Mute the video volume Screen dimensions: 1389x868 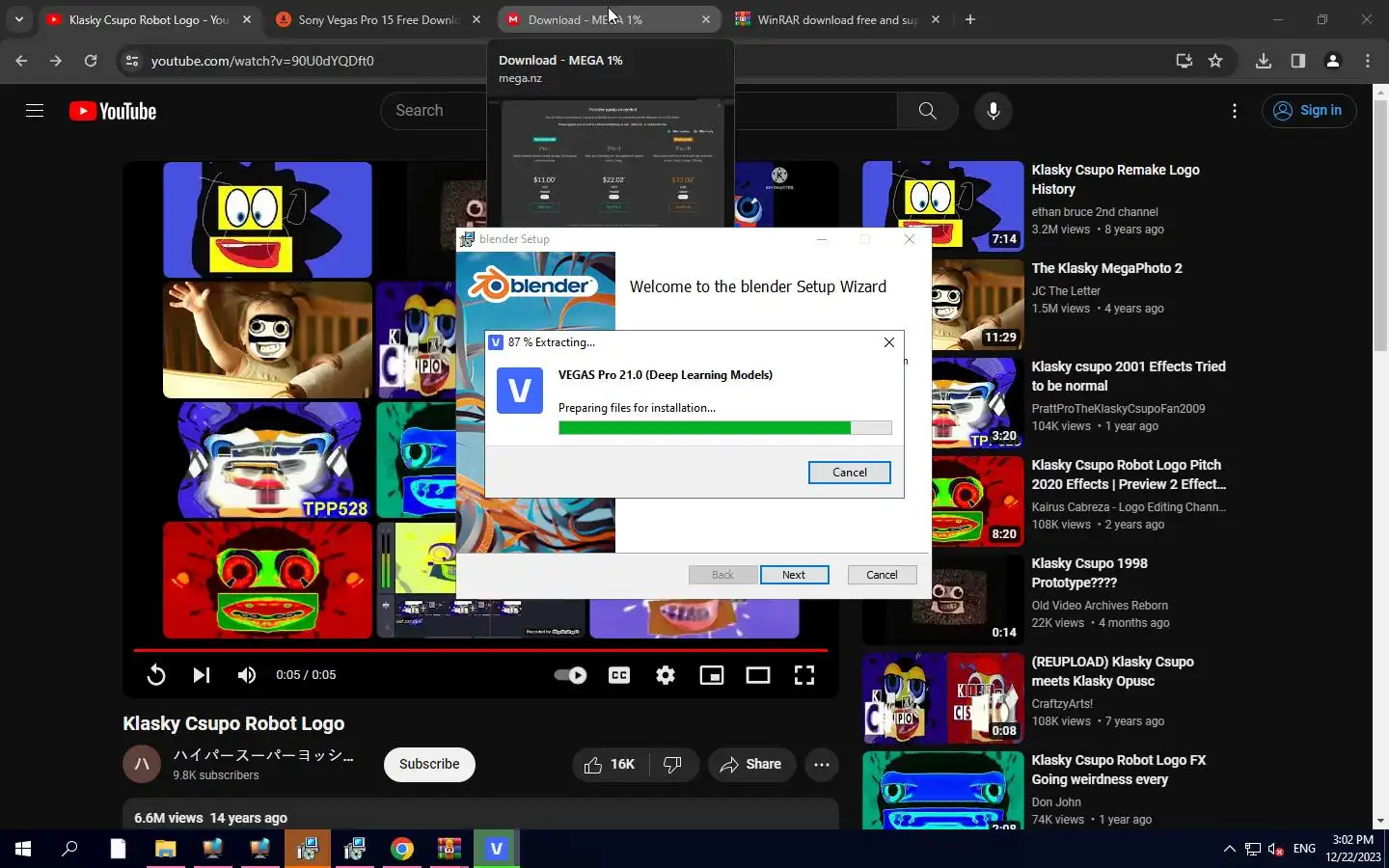tap(247, 675)
